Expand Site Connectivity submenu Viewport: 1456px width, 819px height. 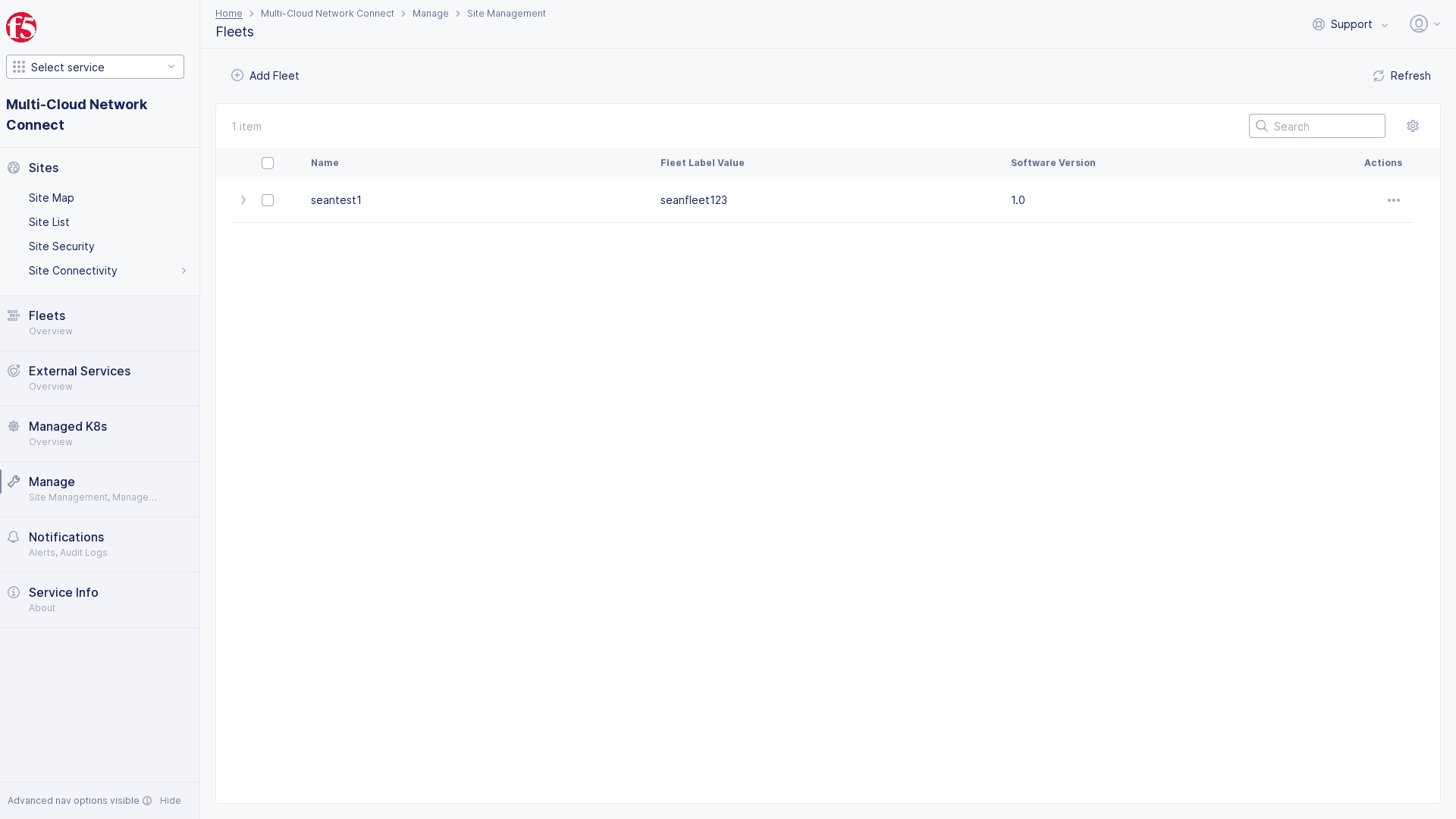tap(183, 271)
